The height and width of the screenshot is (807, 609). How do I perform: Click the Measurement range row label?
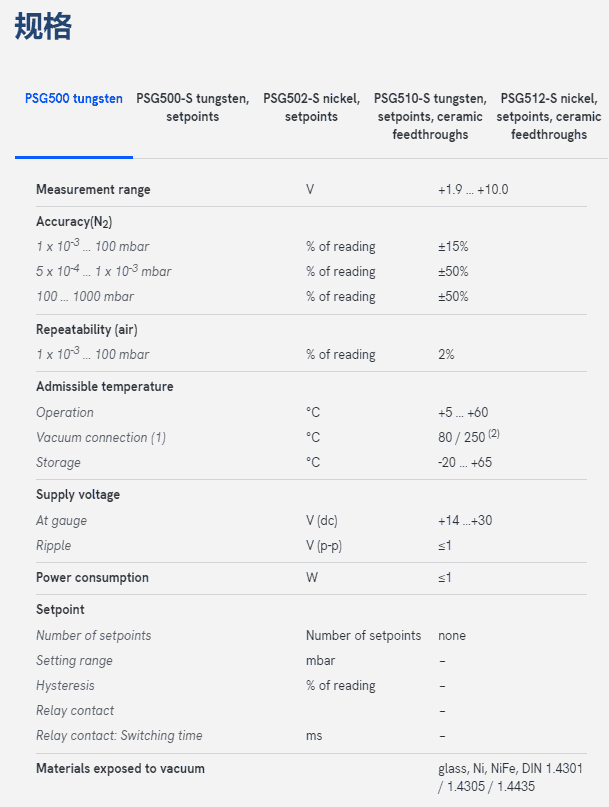click(x=93, y=189)
